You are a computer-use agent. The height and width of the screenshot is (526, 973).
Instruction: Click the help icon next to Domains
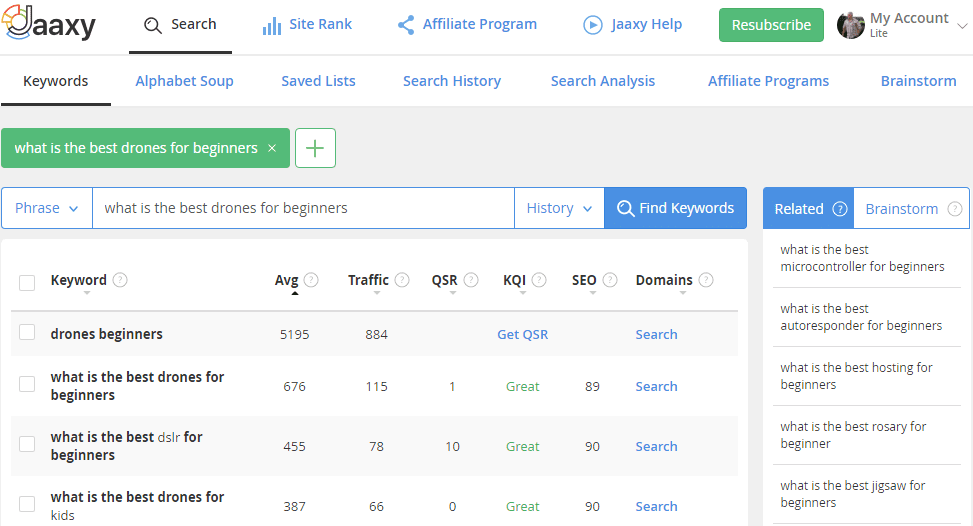(x=706, y=280)
